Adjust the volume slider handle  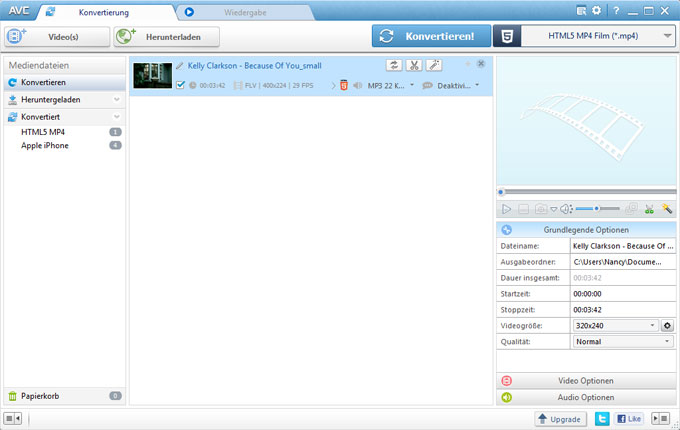point(597,208)
